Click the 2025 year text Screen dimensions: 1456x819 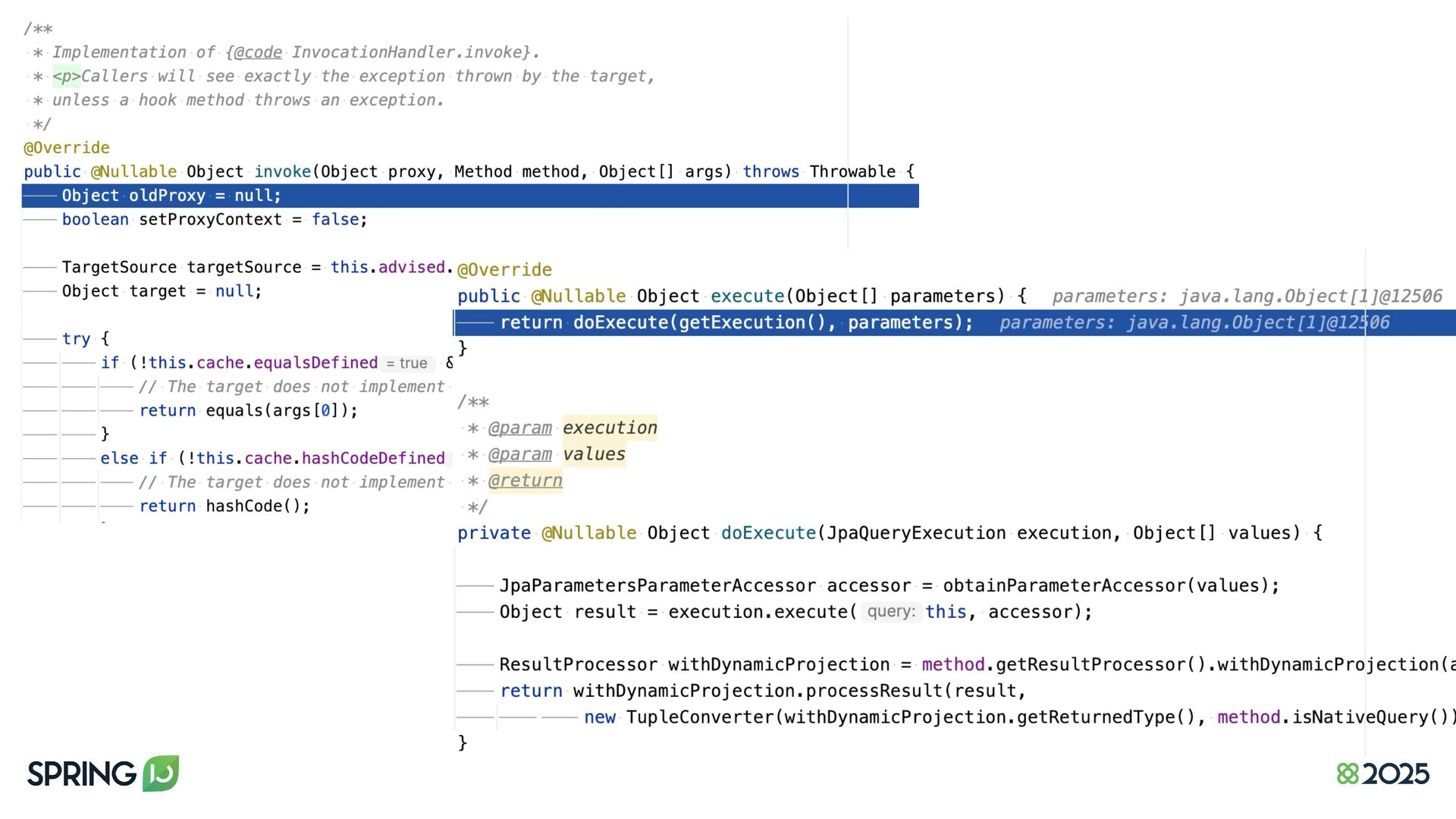point(1395,773)
